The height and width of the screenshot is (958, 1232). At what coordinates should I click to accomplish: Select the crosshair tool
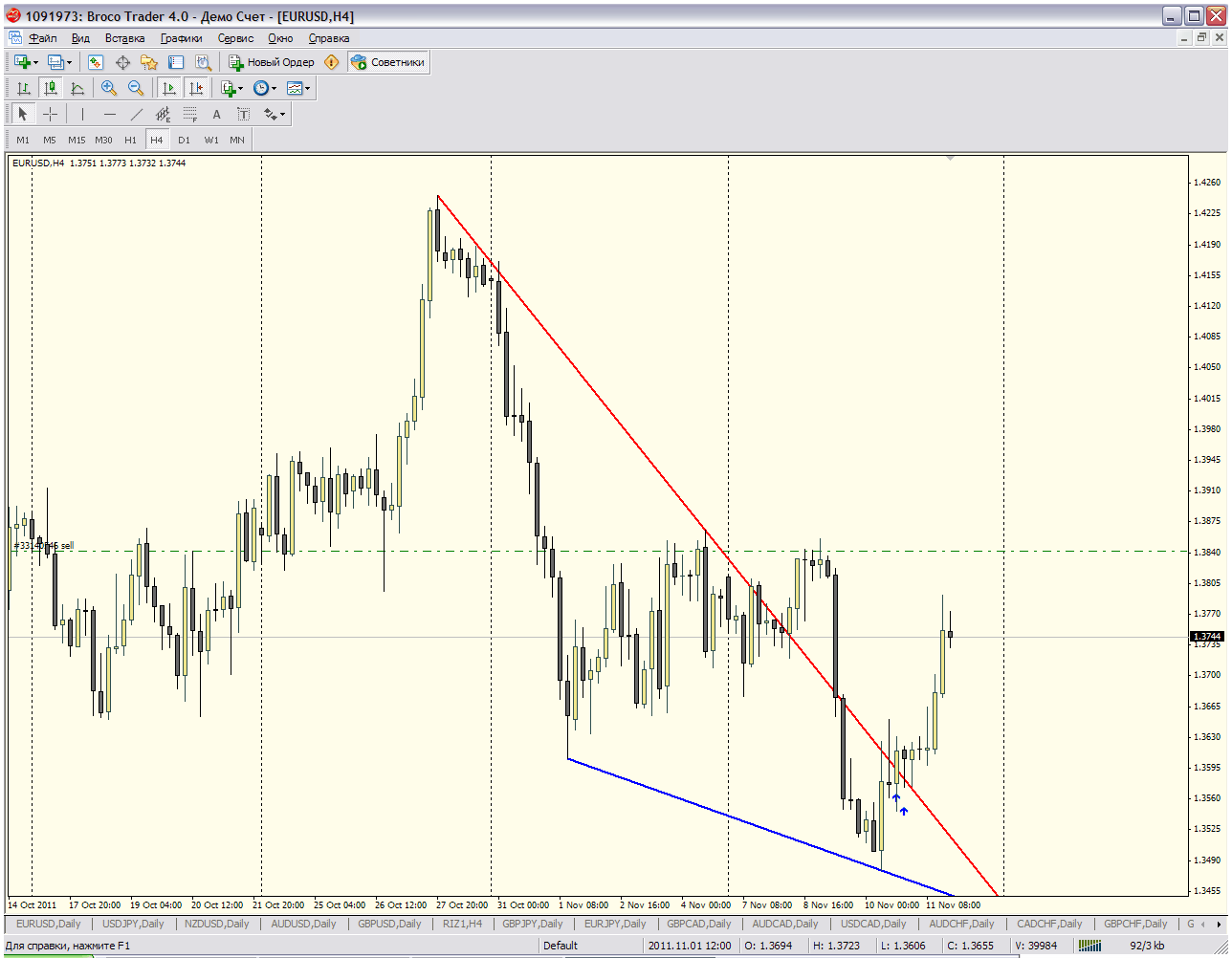[51, 114]
